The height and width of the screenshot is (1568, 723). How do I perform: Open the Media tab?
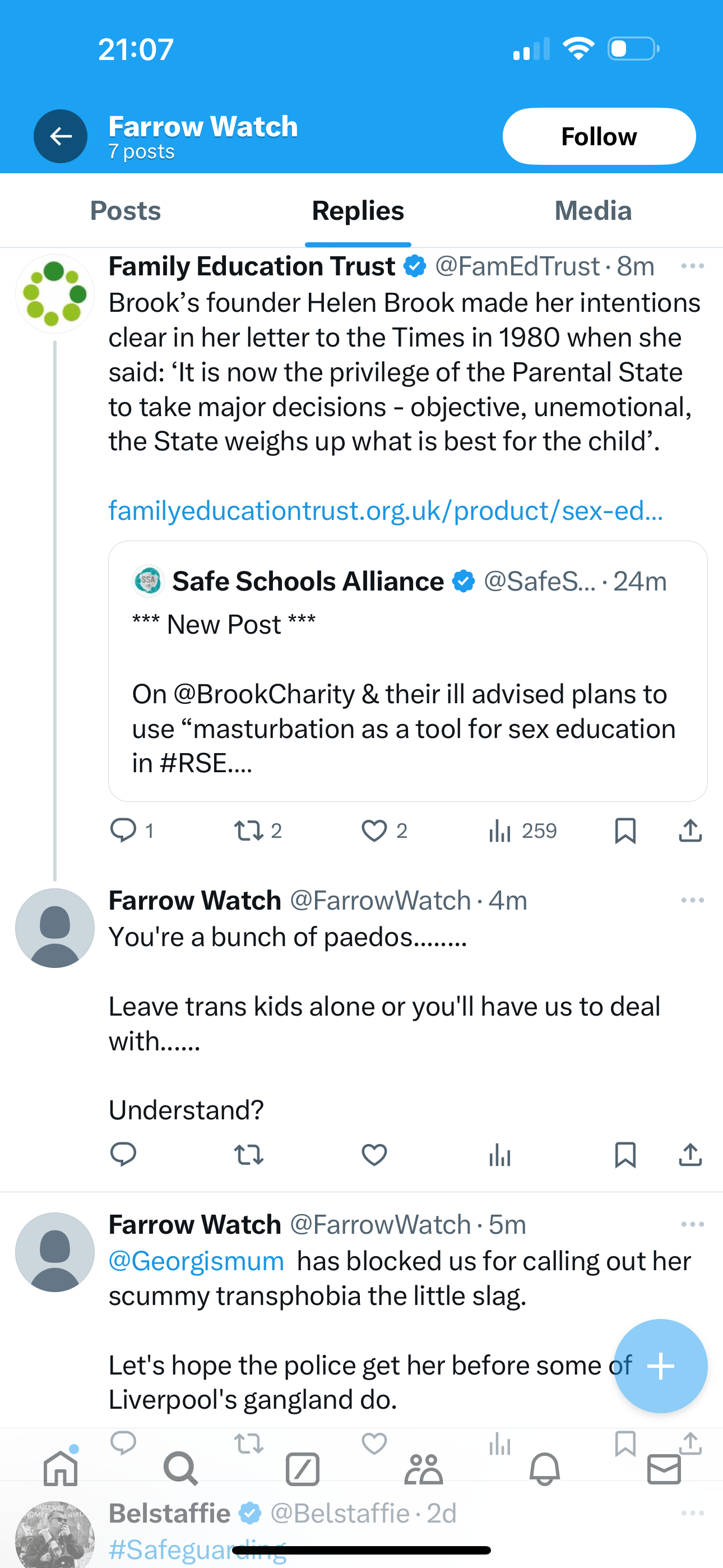(x=593, y=211)
